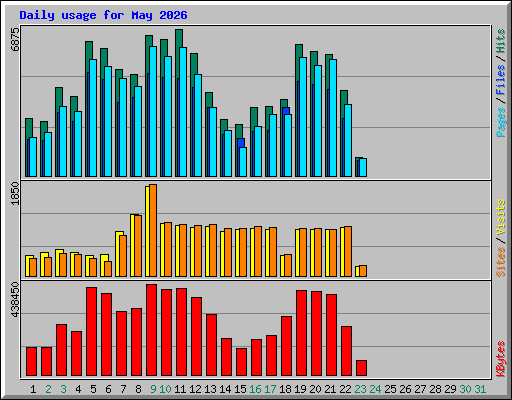Viewport: 512px width, 400px height.
Task: Click the yellow "Visits" legend label
Action: tap(500, 218)
